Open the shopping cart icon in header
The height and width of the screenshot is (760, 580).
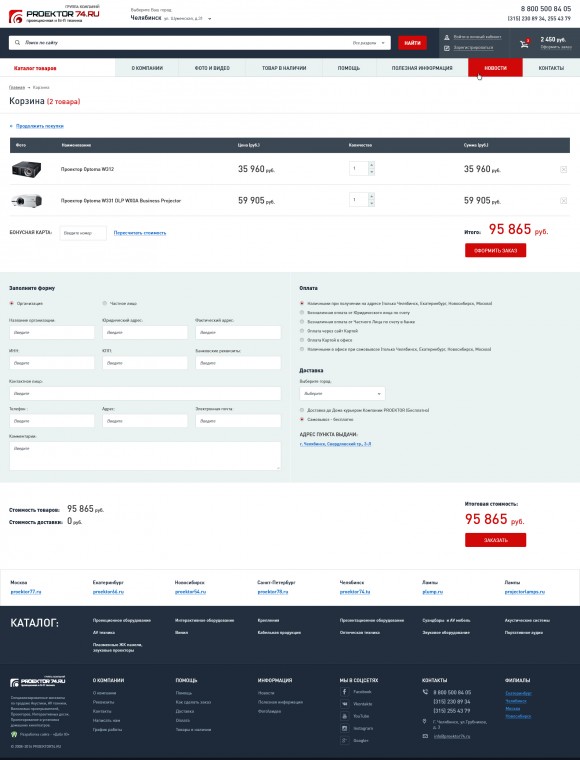point(524,44)
